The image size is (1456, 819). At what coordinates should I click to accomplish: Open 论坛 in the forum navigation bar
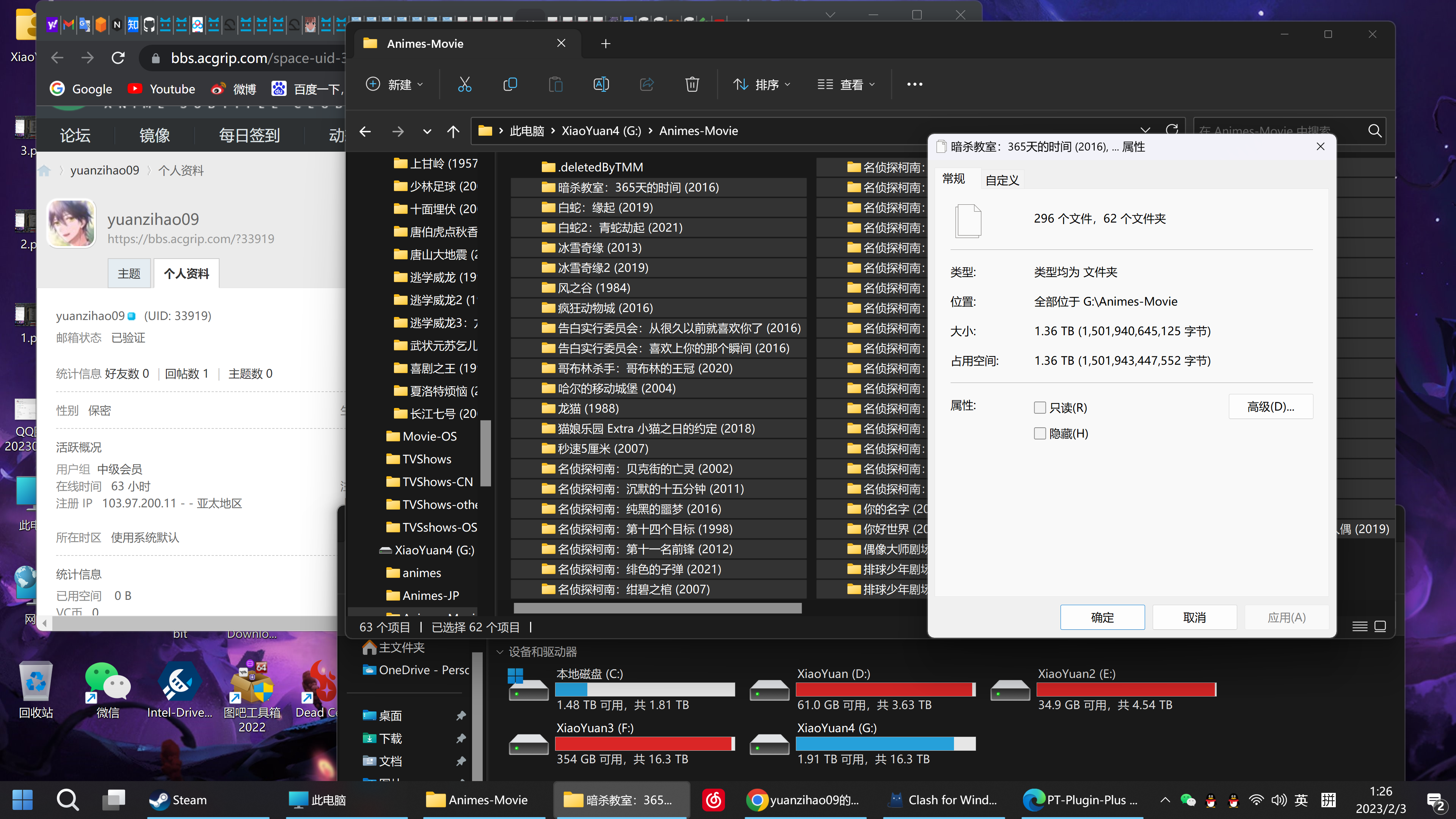click(x=75, y=136)
